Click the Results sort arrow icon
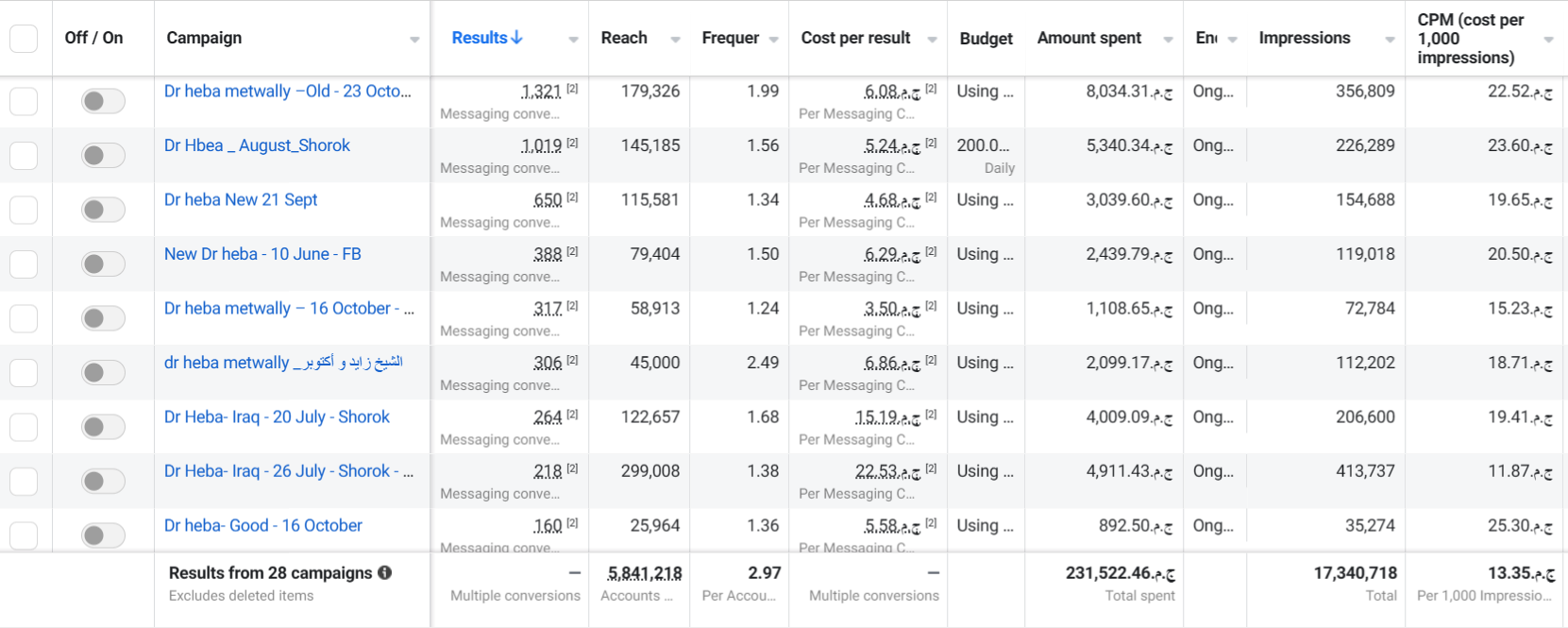This screenshot has width=1568, height=628. coord(516,38)
